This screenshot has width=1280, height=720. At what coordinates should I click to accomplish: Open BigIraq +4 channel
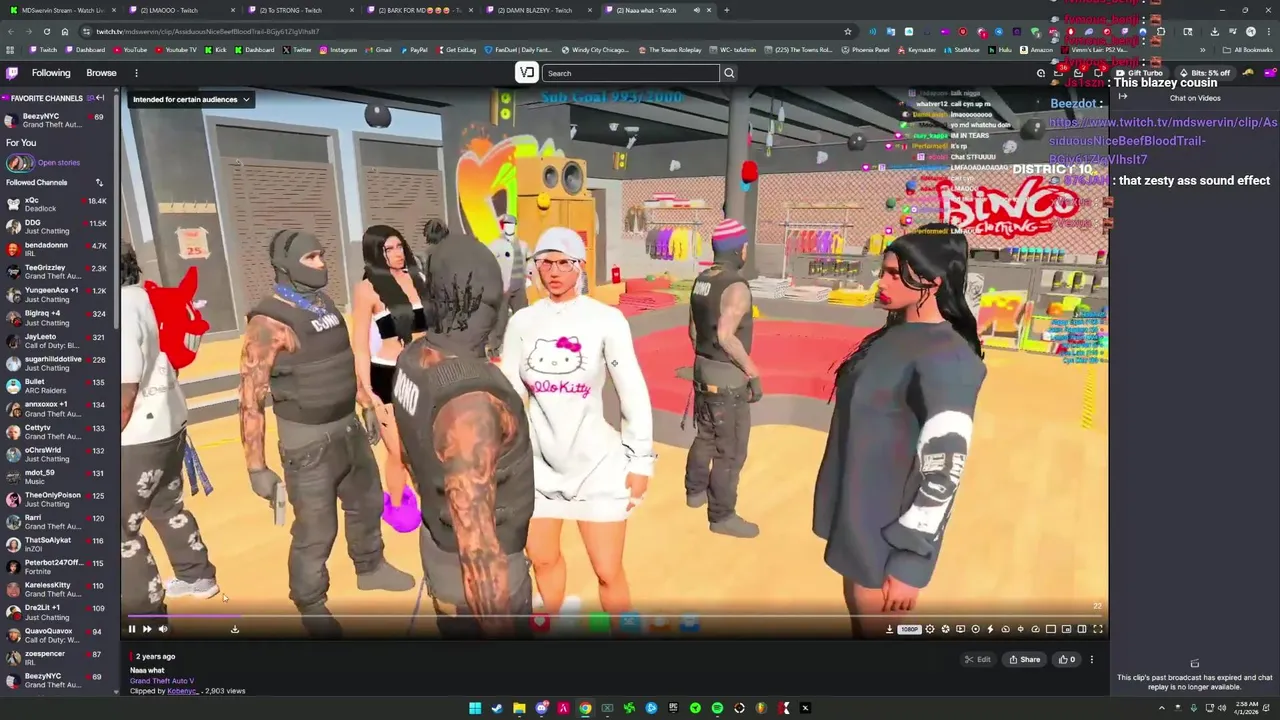[x=55, y=317]
